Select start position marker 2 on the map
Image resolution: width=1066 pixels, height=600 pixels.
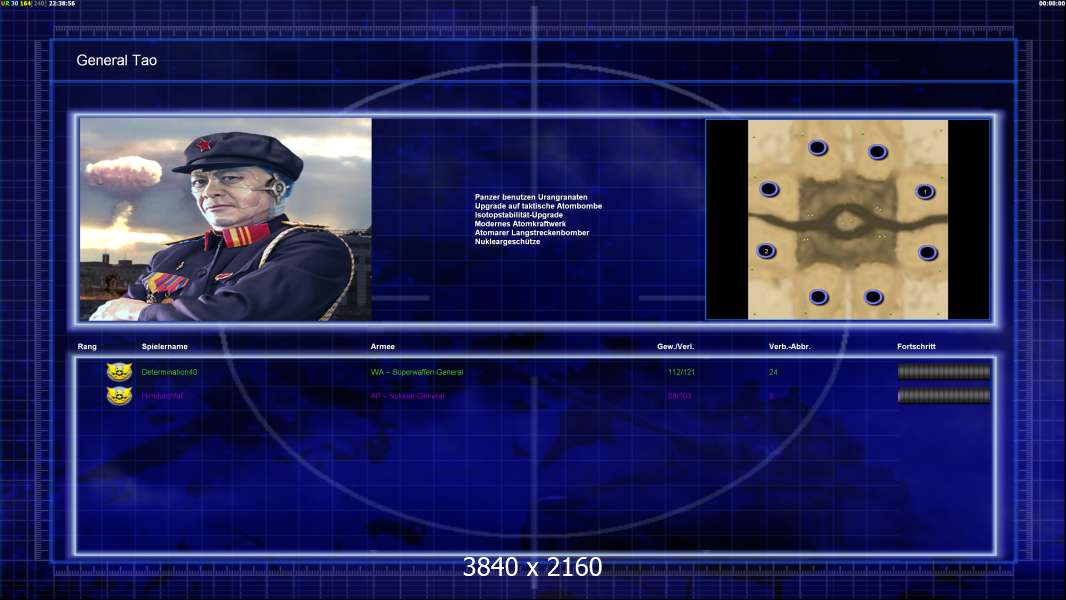click(766, 251)
